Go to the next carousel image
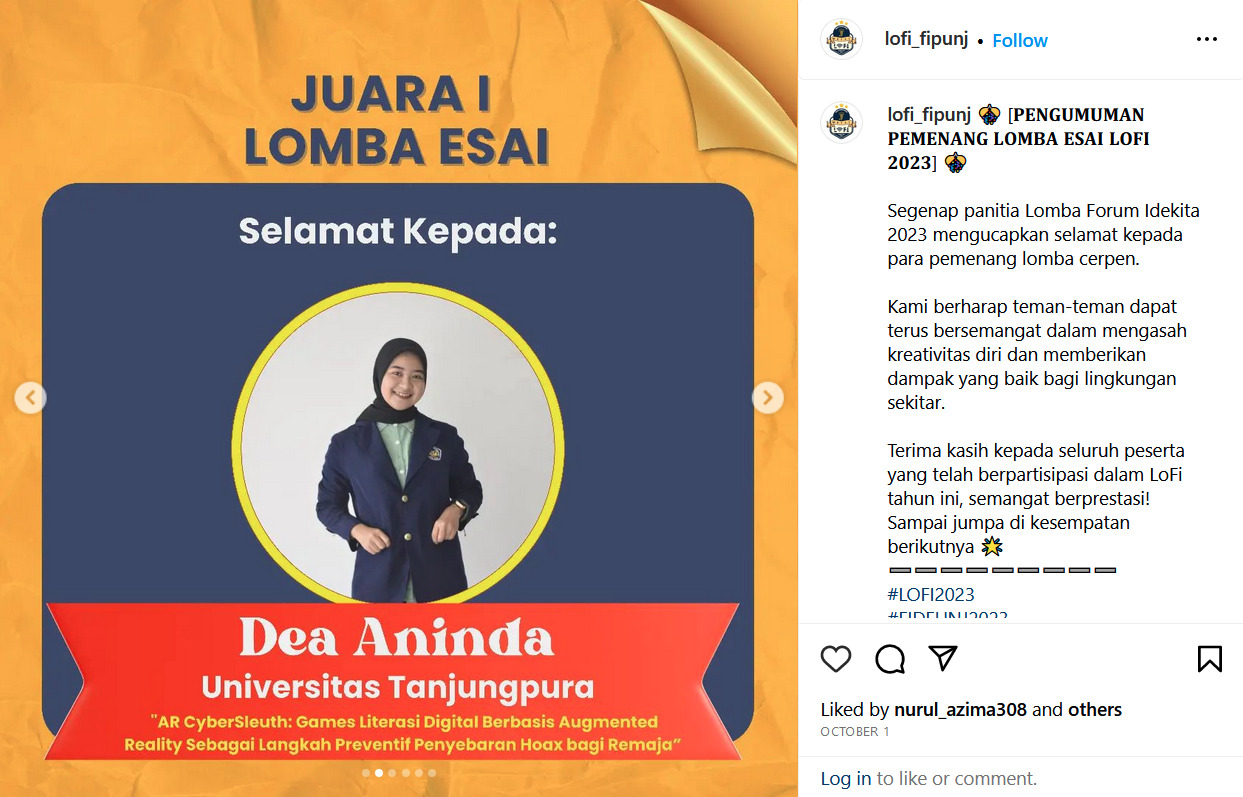The height and width of the screenshot is (797, 1243). 767,398
